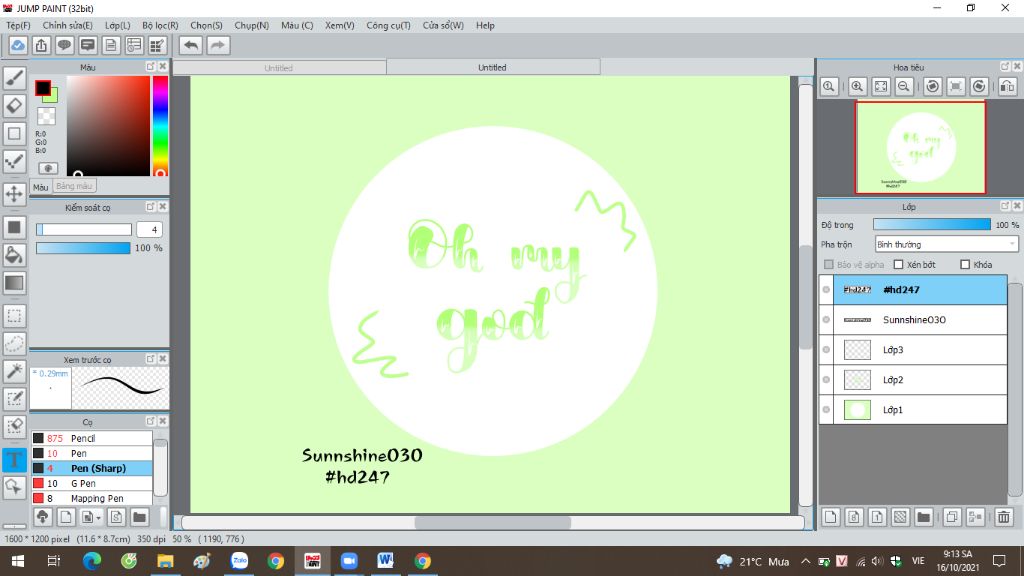
Task: Select the Bucket fill tool
Action: [x=14, y=255]
